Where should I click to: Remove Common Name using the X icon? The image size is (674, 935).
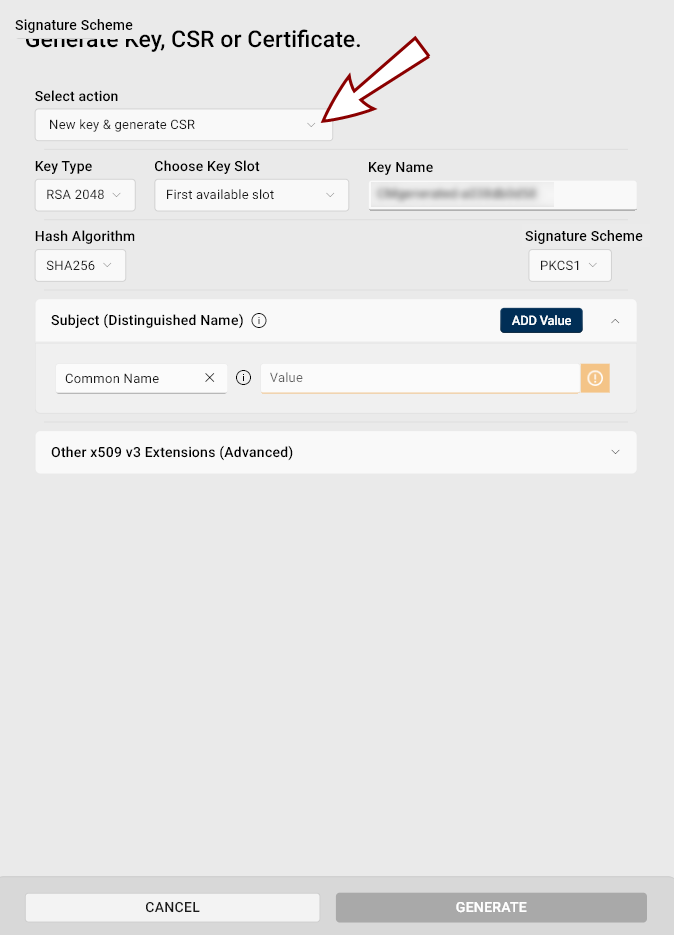click(210, 378)
